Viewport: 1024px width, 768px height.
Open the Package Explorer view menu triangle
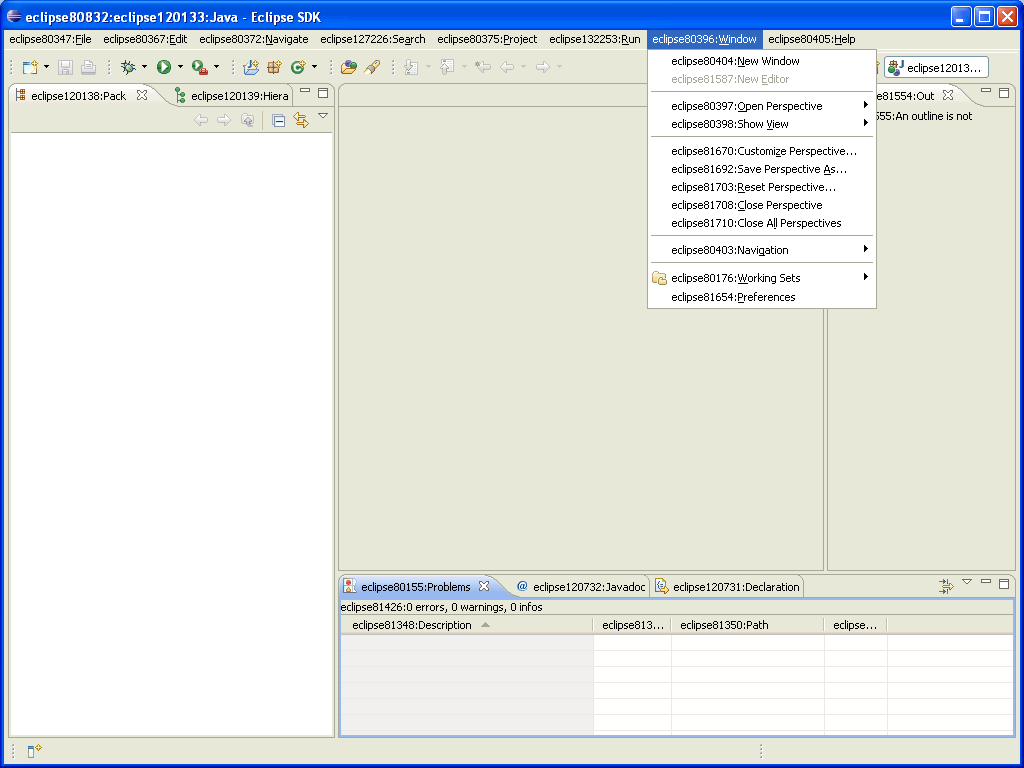tap(323, 117)
